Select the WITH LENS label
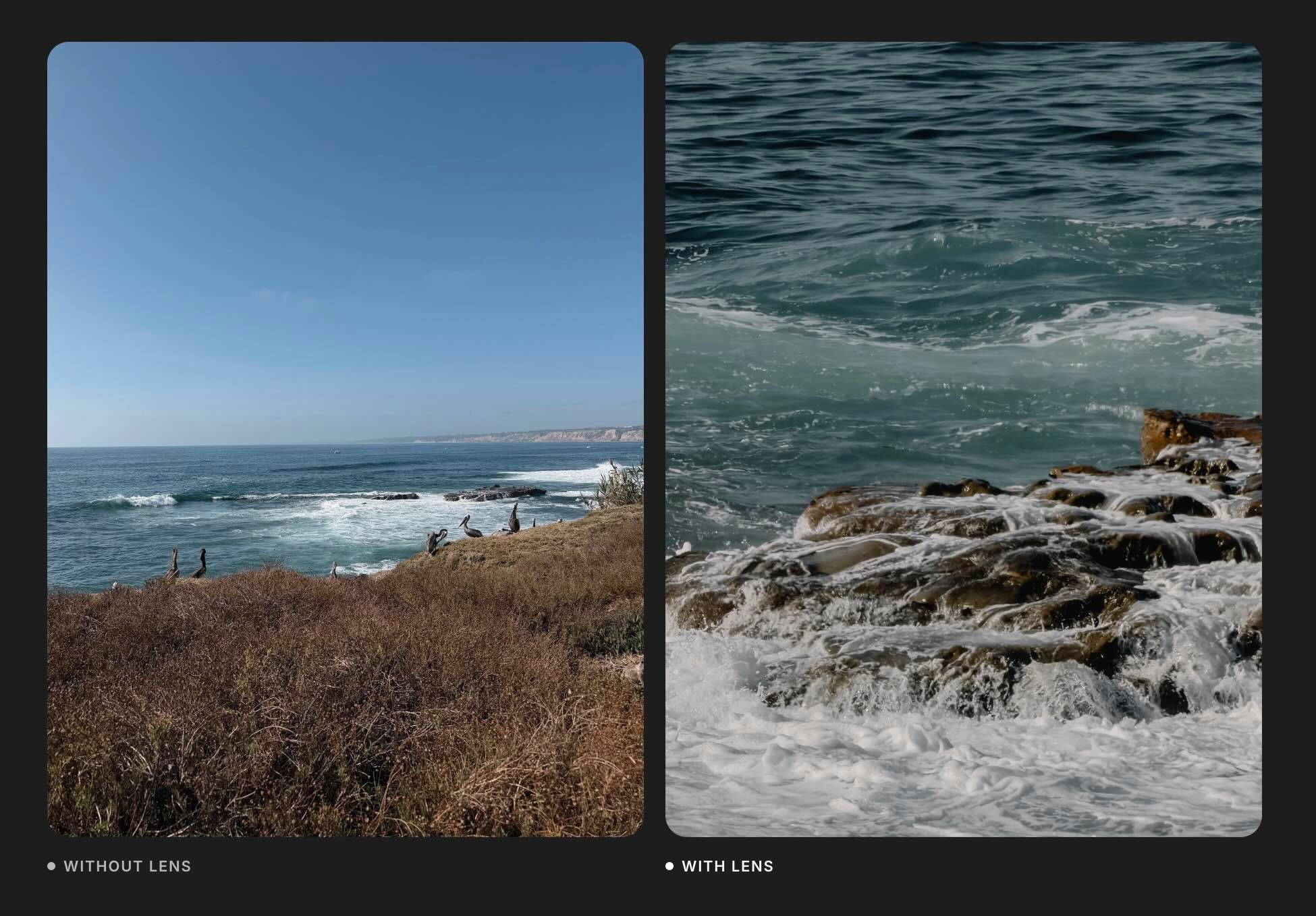Screen dimensions: 1316x916 point(728,866)
